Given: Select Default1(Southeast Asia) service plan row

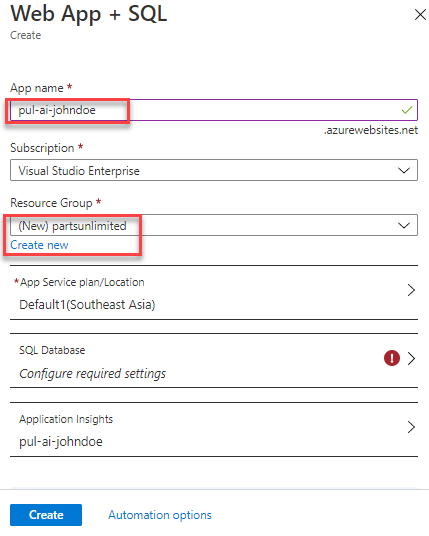Looking at the screenshot, I should coord(214,292).
